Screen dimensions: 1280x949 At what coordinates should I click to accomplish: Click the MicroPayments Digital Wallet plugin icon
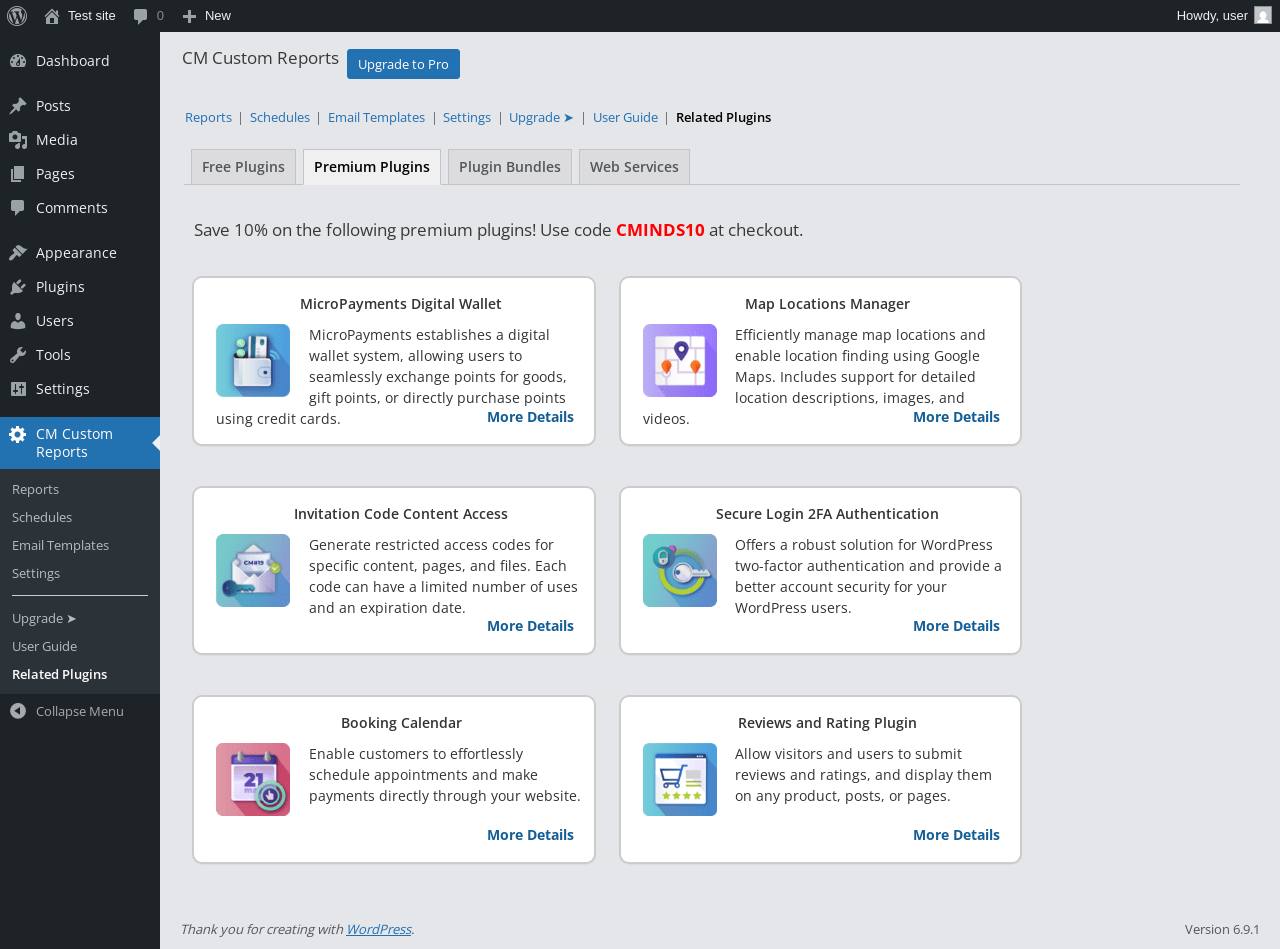click(253, 361)
